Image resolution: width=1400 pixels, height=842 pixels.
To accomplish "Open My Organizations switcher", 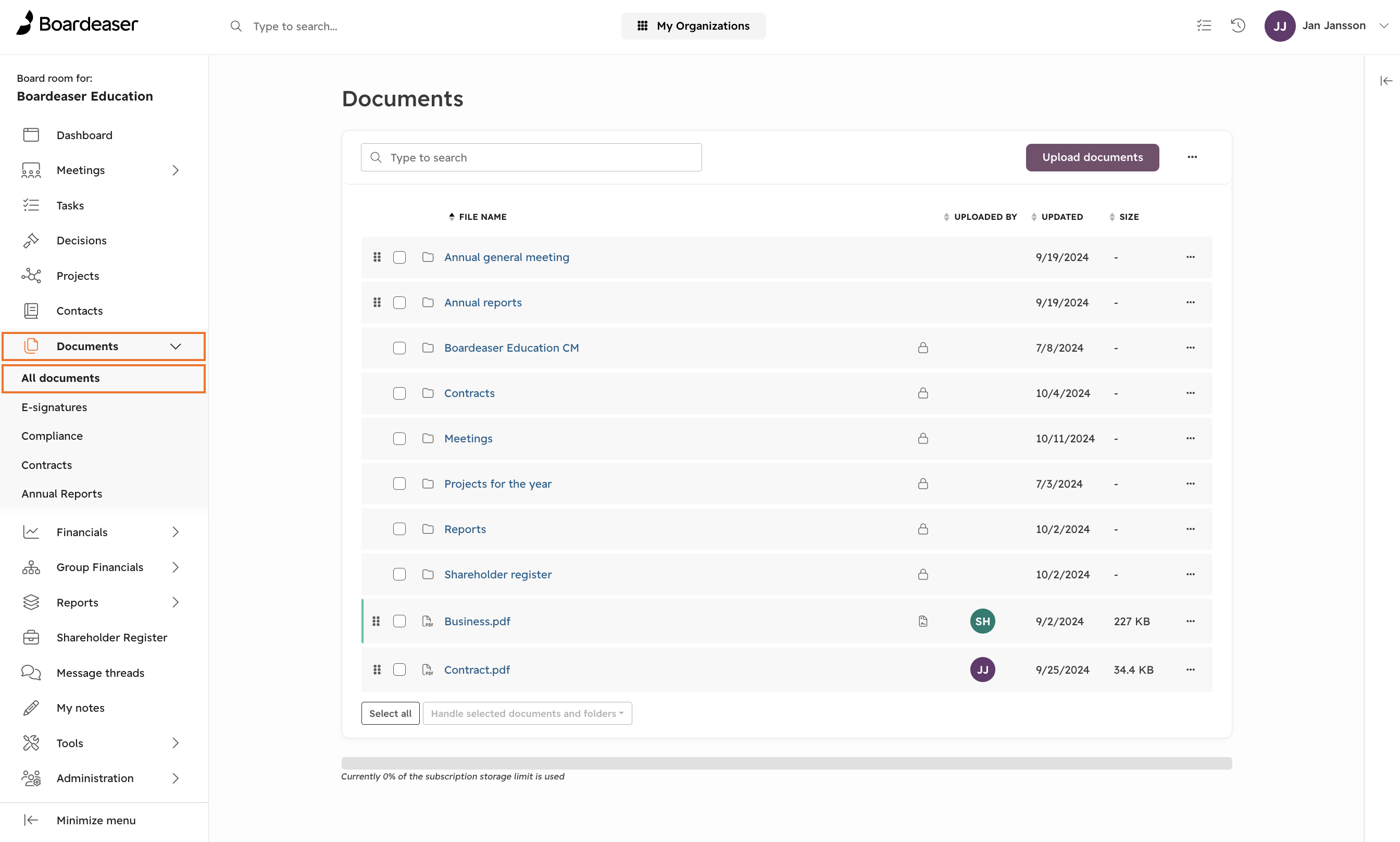I will (693, 26).
